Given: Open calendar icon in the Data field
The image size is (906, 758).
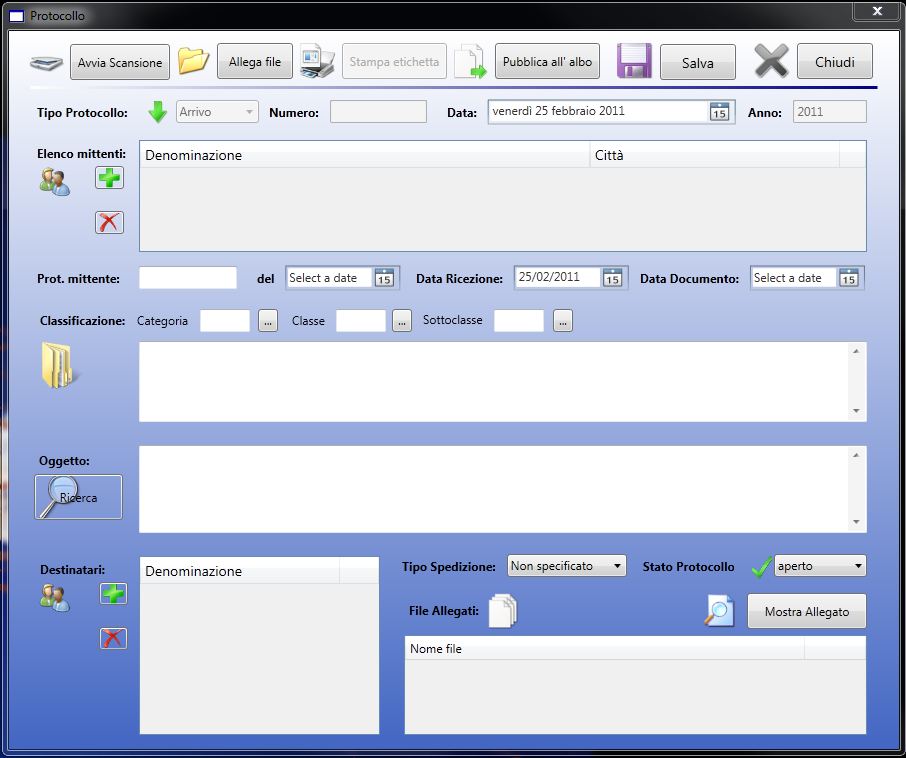Looking at the screenshot, I should tap(719, 112).
